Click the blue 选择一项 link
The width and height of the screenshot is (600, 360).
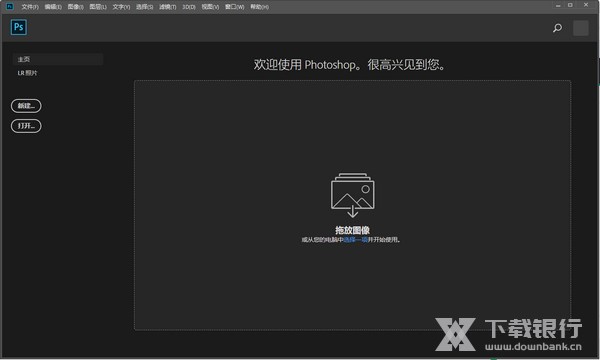click(355, 239)
